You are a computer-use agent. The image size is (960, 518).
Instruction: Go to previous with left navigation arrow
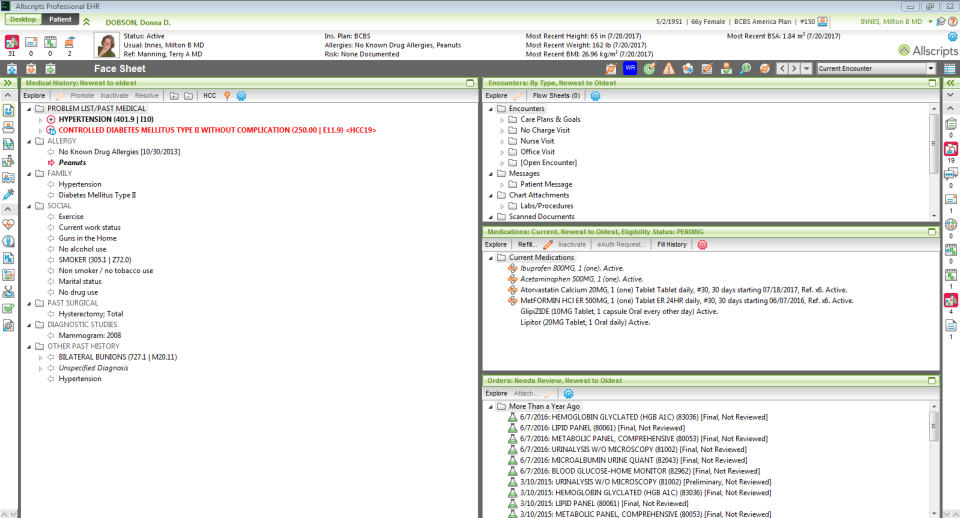[782, 69]
